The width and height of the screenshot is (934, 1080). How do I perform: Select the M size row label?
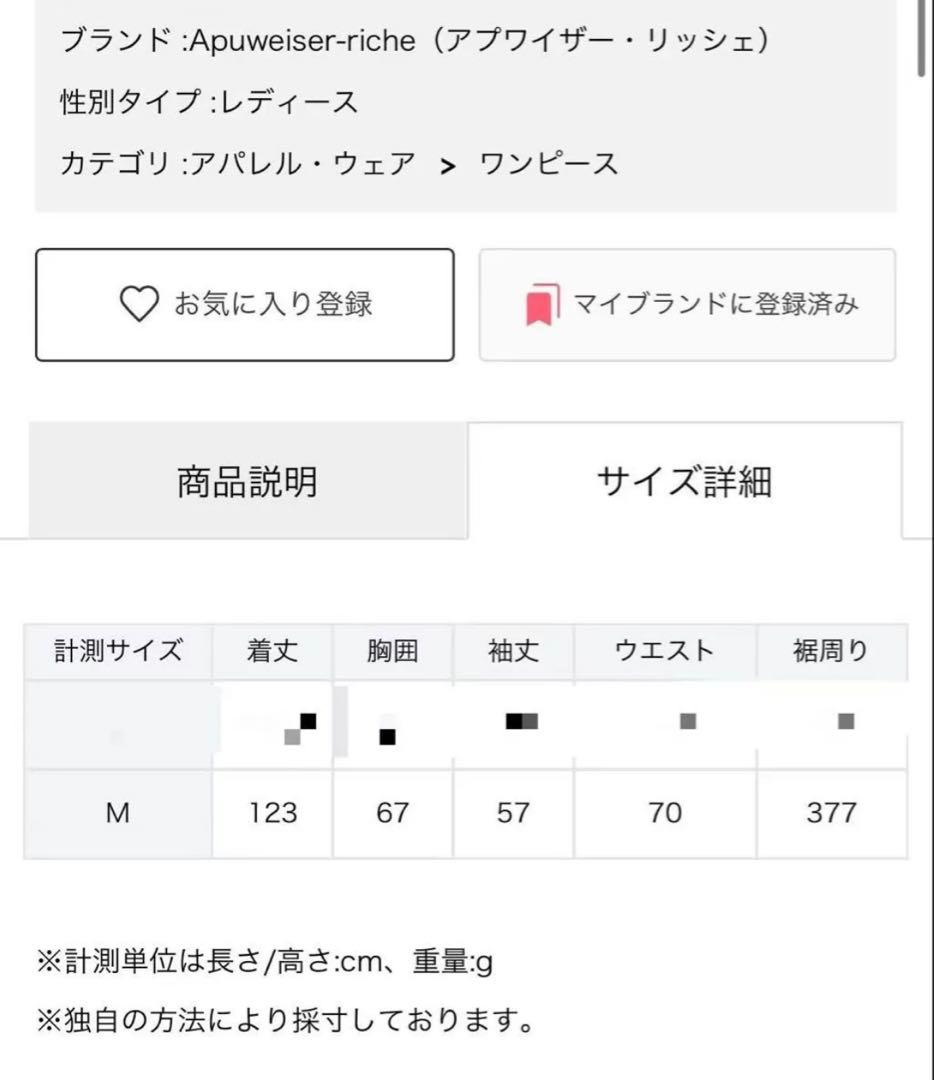point(117,813)
